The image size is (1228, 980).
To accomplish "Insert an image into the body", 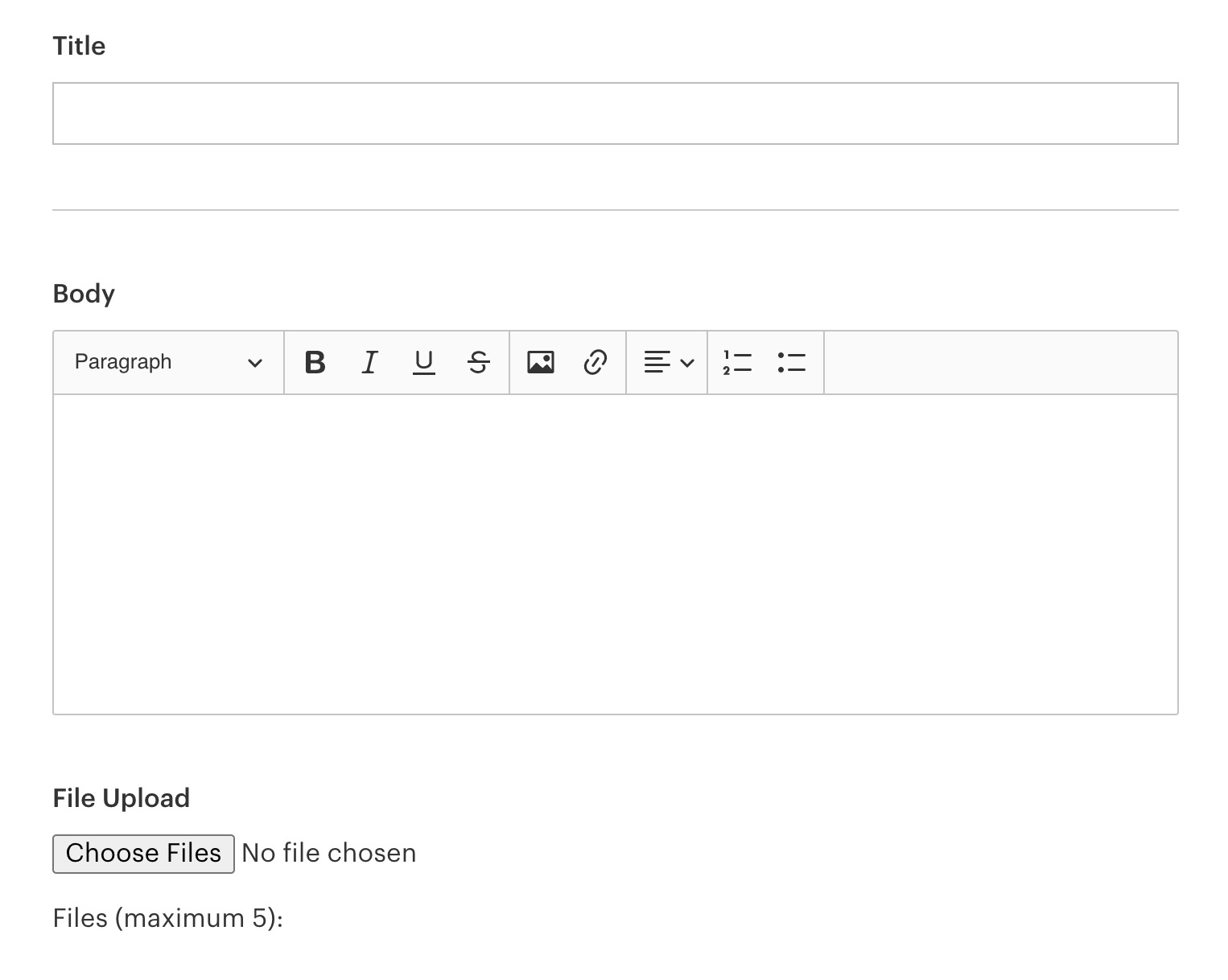I will click(x=541, y=363).
